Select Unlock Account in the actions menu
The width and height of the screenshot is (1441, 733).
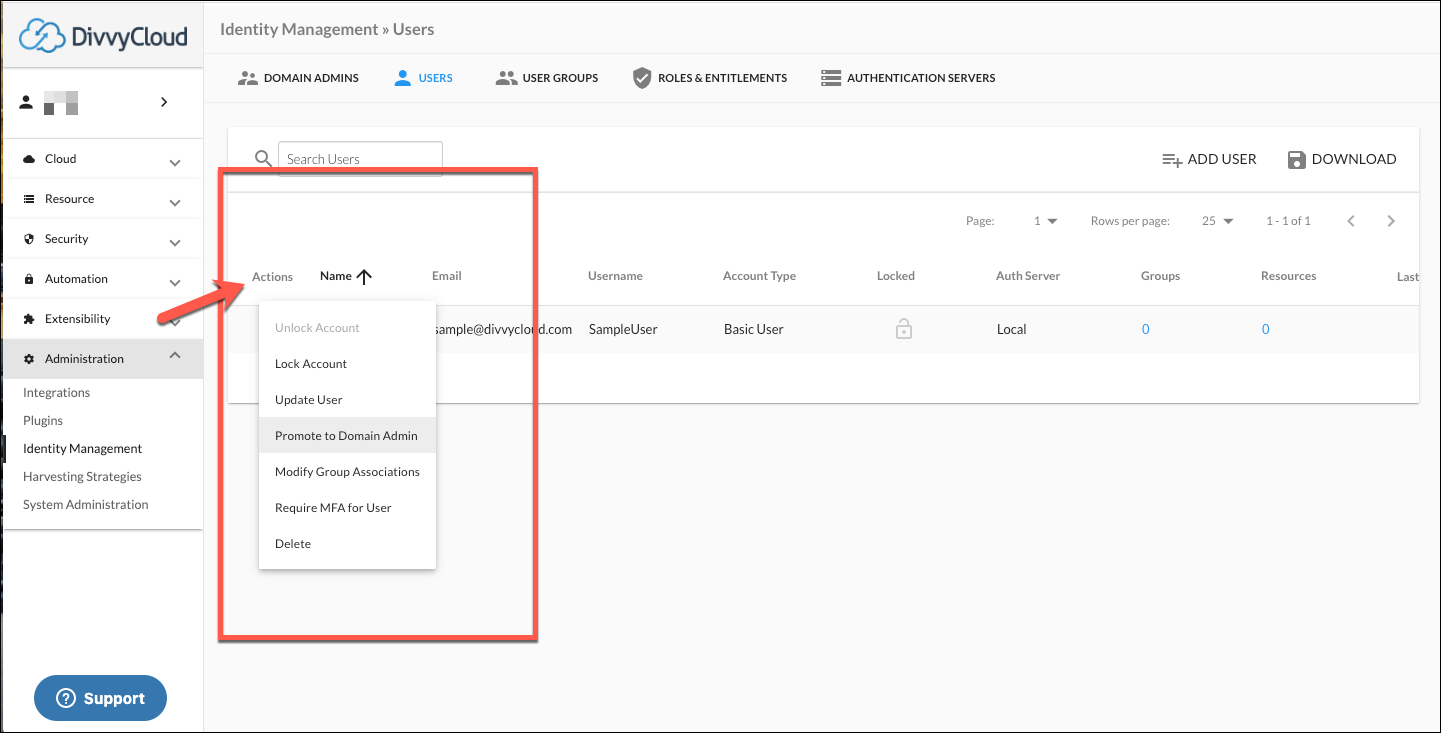(347, 328)
